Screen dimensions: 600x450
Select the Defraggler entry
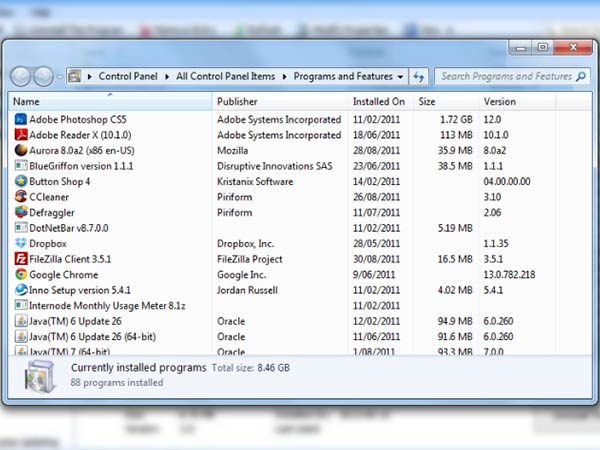52,212
